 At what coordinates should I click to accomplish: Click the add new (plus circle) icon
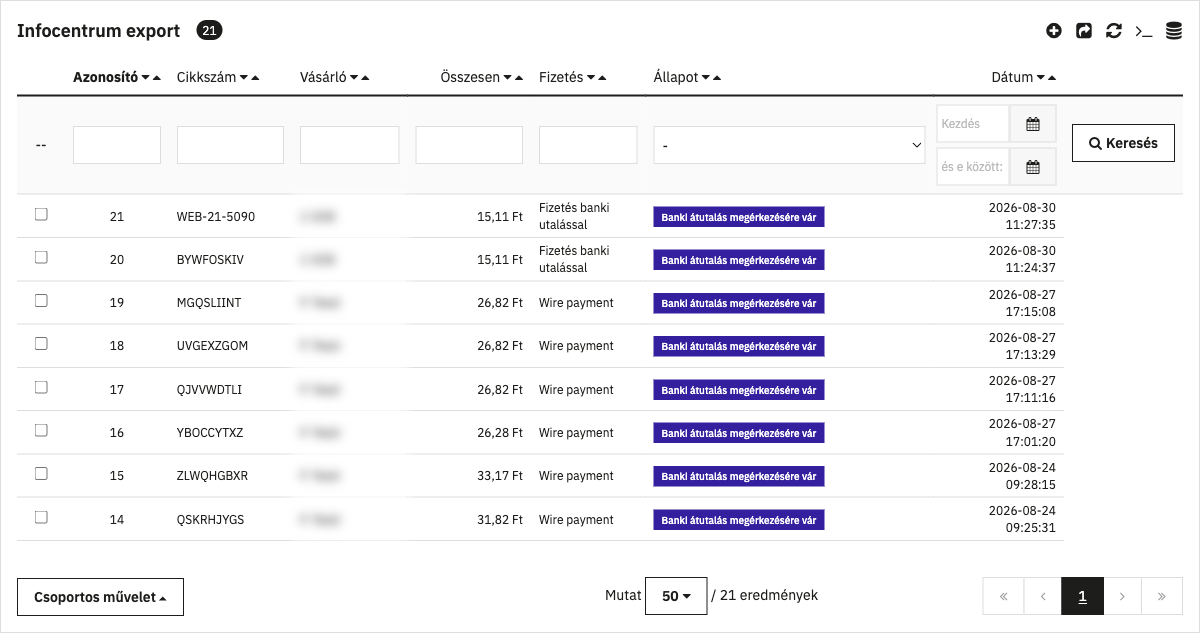tap(1054, 31)
